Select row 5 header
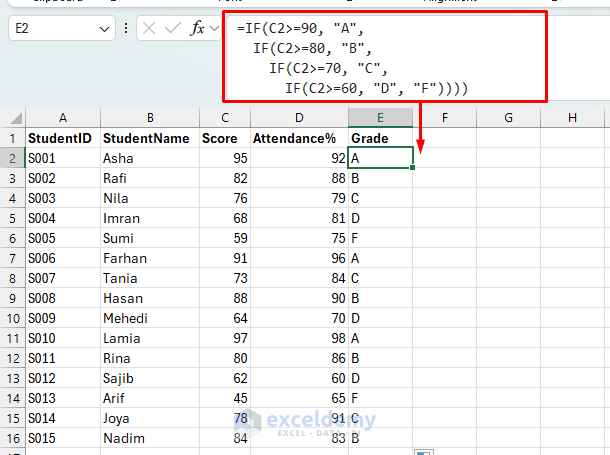 pos(12,218)
